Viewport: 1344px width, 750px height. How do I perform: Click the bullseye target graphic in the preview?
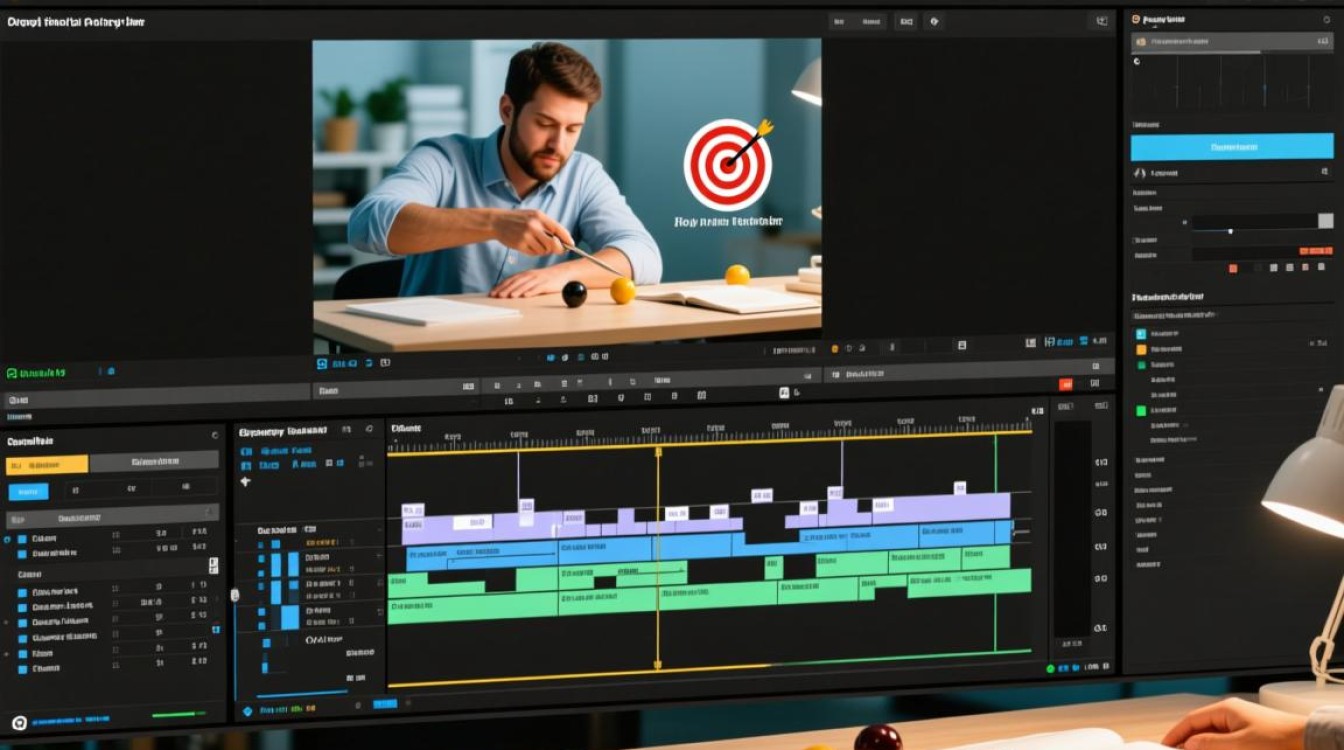pyautogui.click(x=727, y=164)
